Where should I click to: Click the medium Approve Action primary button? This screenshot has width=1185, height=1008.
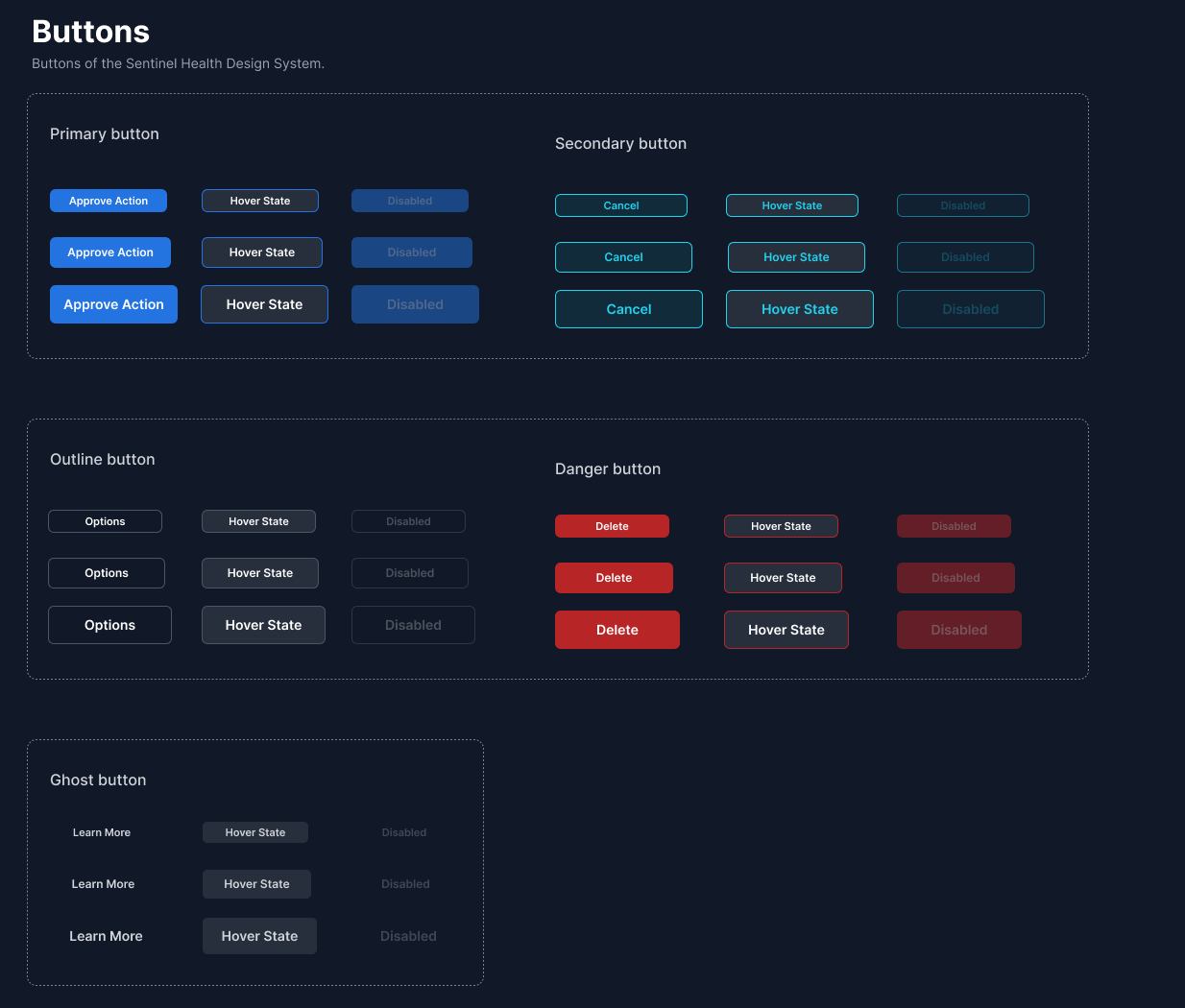click(x=110, y=252)
